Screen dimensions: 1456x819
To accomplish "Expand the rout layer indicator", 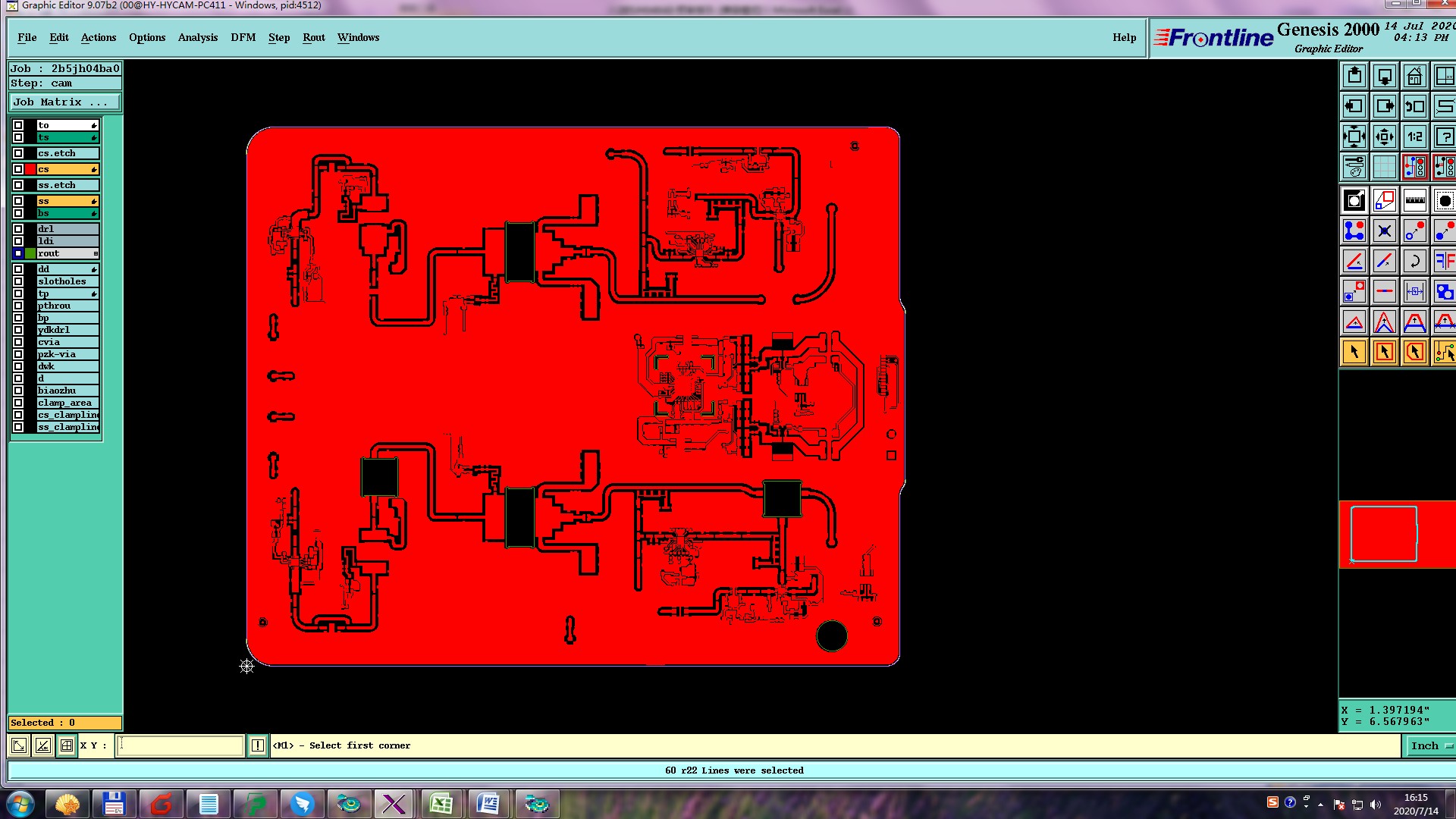I will tap(96, 253).
